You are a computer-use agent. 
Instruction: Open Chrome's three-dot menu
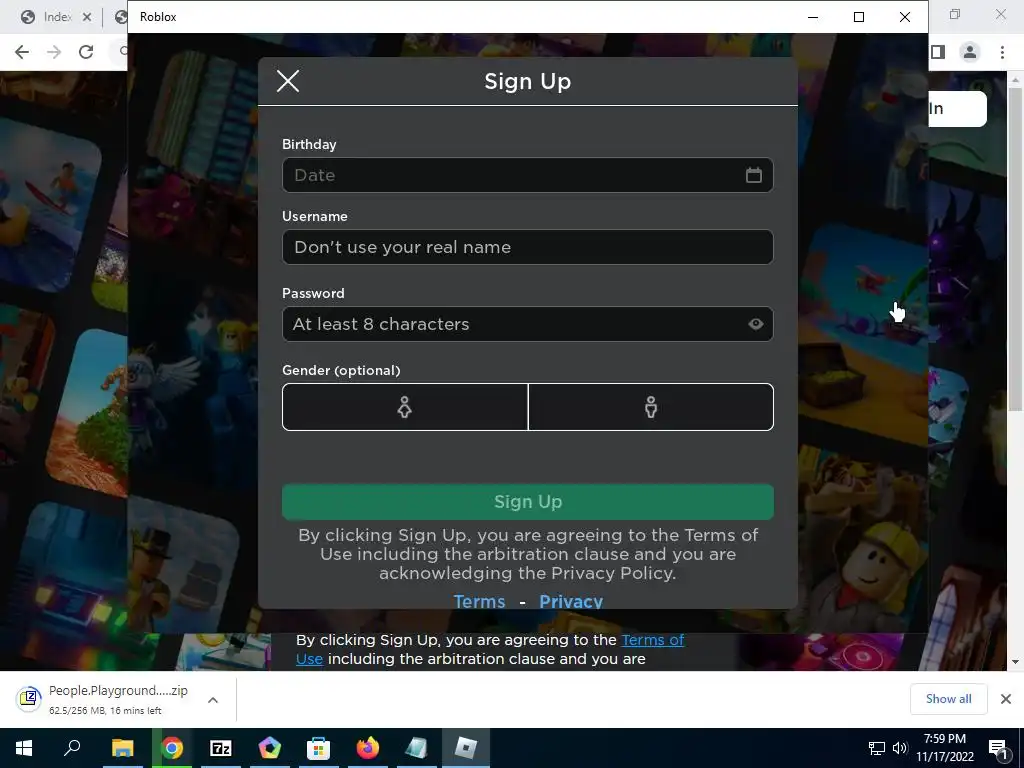coord(1002,52)
